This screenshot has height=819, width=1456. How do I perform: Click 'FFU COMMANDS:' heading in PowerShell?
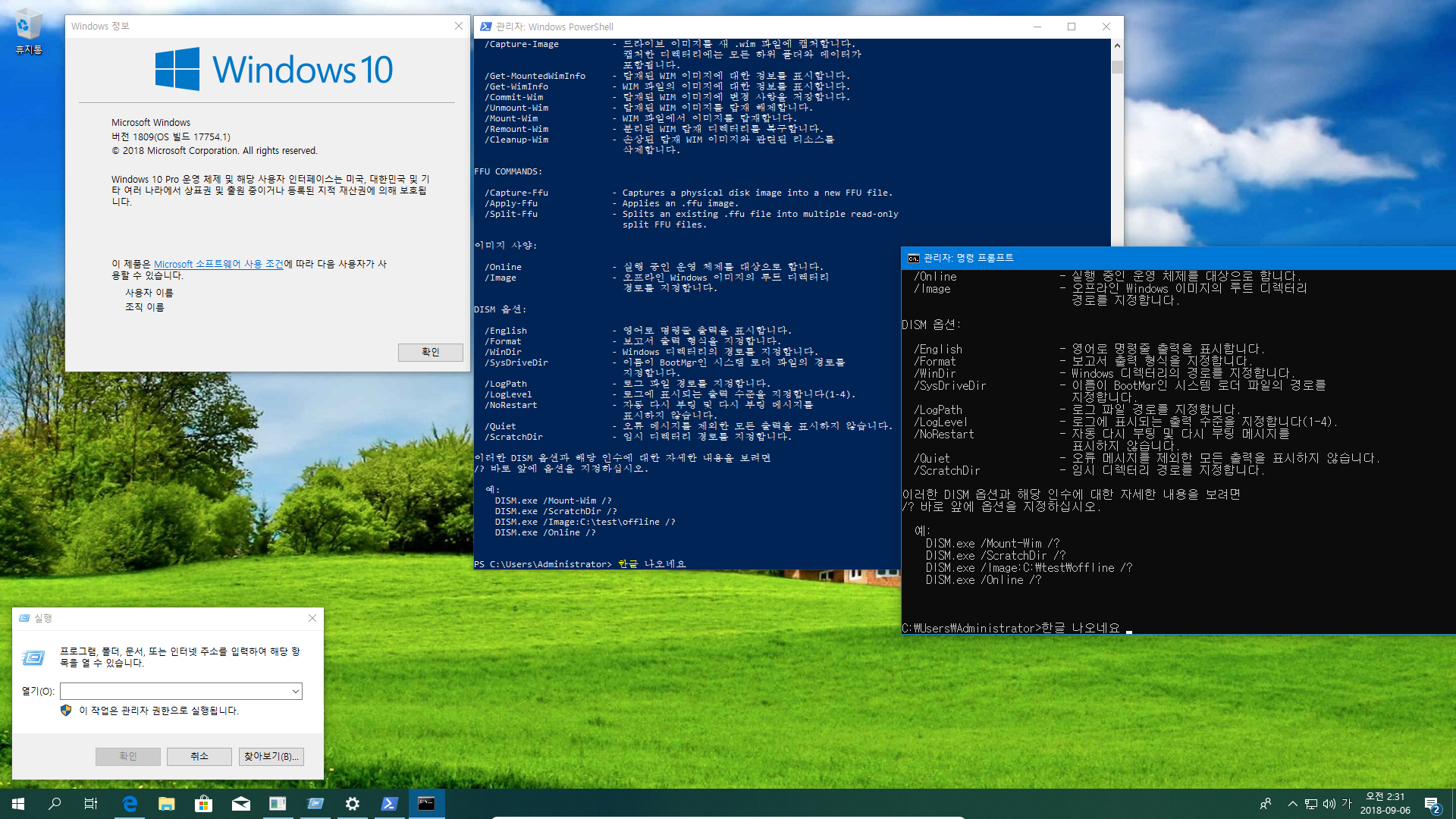508,171
